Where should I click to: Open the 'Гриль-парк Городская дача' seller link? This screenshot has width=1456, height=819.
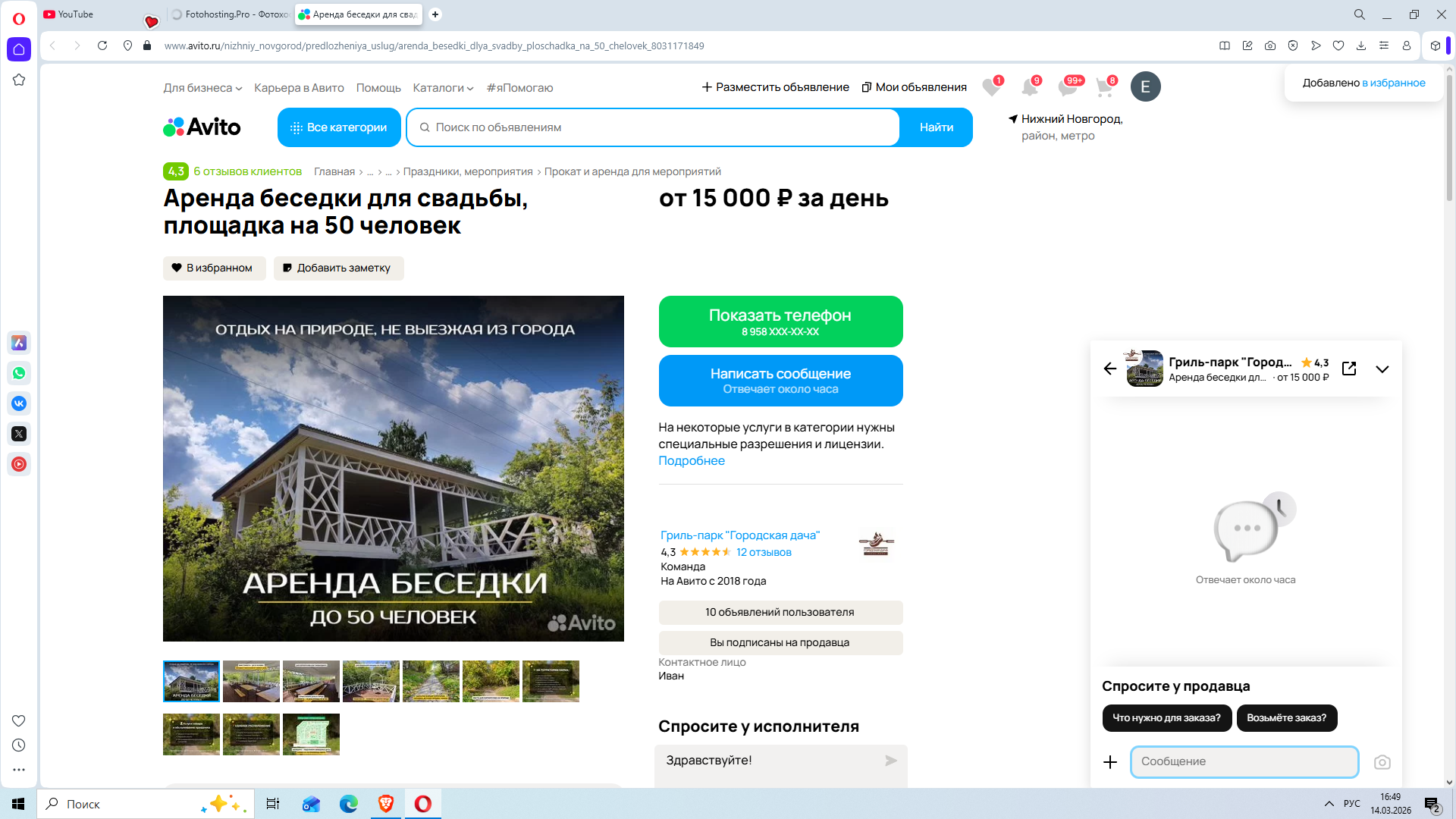[x=739, y=535]
